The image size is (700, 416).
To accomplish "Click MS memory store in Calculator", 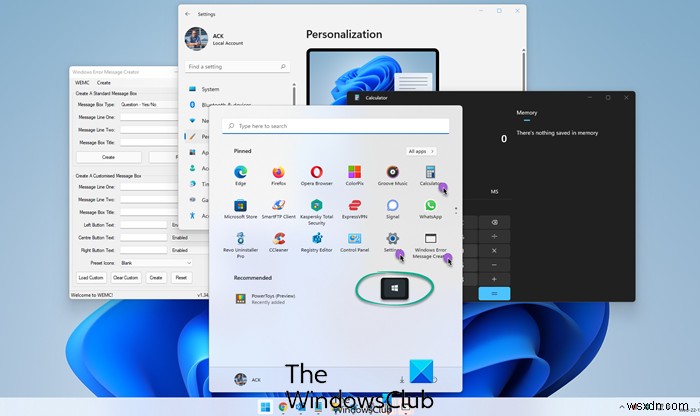I will point(494,191).
